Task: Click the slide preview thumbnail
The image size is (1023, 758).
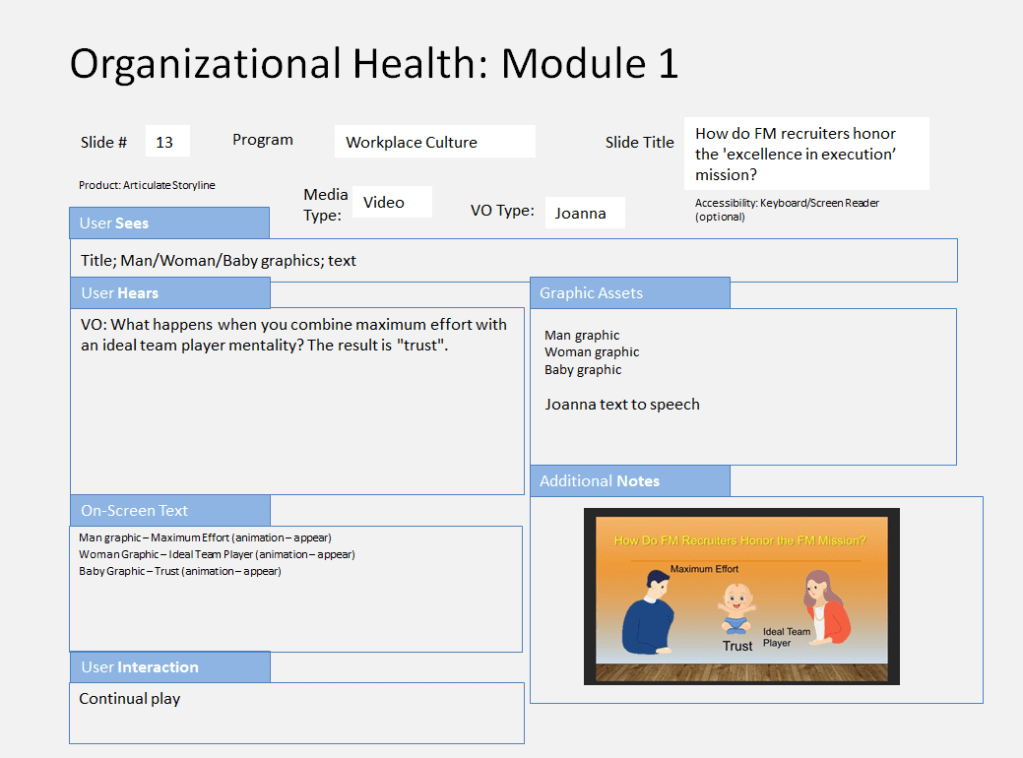Action: pyautogui.click(x=741, y=597)
